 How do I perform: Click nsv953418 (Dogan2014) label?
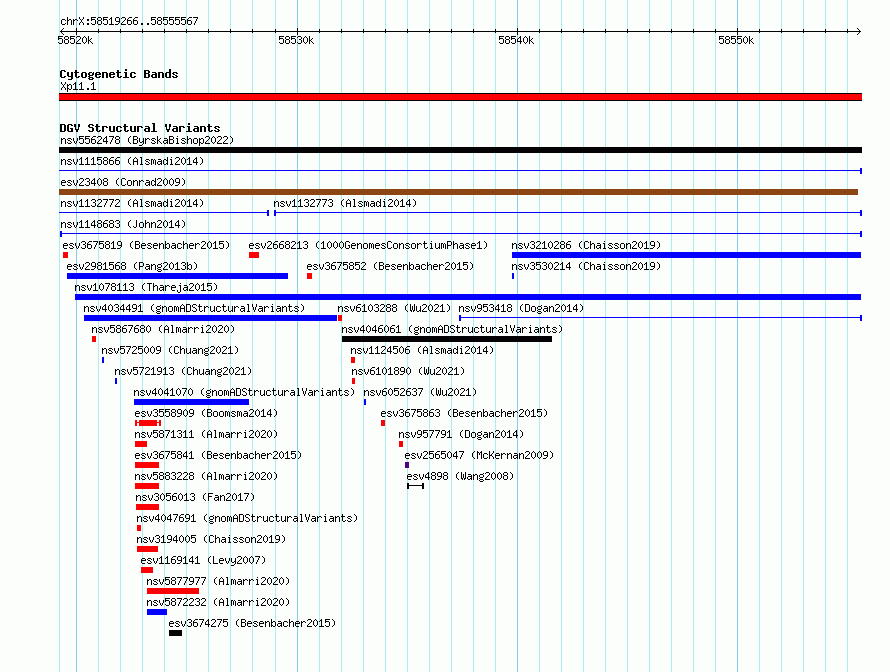pos(521,308)
